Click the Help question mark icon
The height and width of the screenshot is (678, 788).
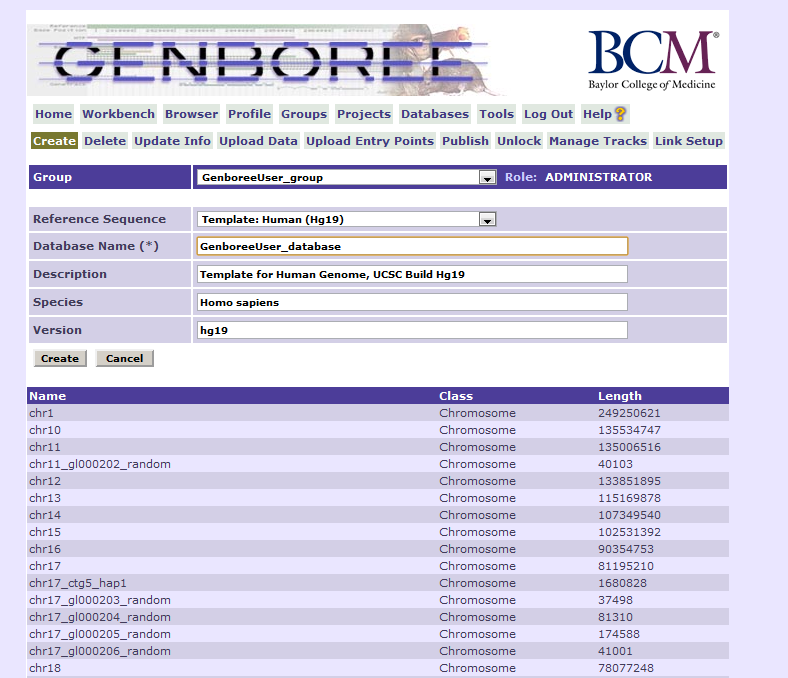[x=620, y=114]
